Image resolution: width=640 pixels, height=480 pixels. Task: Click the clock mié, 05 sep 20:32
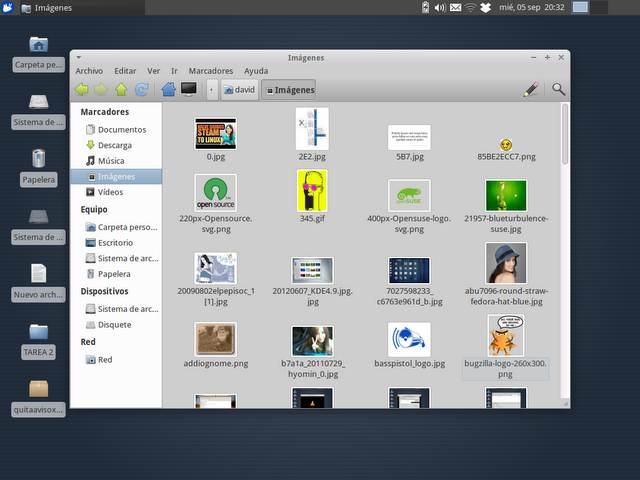[x=531, y=7]
